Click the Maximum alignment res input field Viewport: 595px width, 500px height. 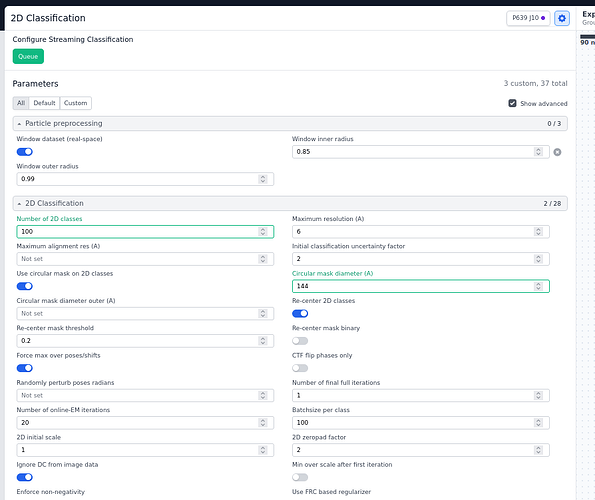(145, 259)
